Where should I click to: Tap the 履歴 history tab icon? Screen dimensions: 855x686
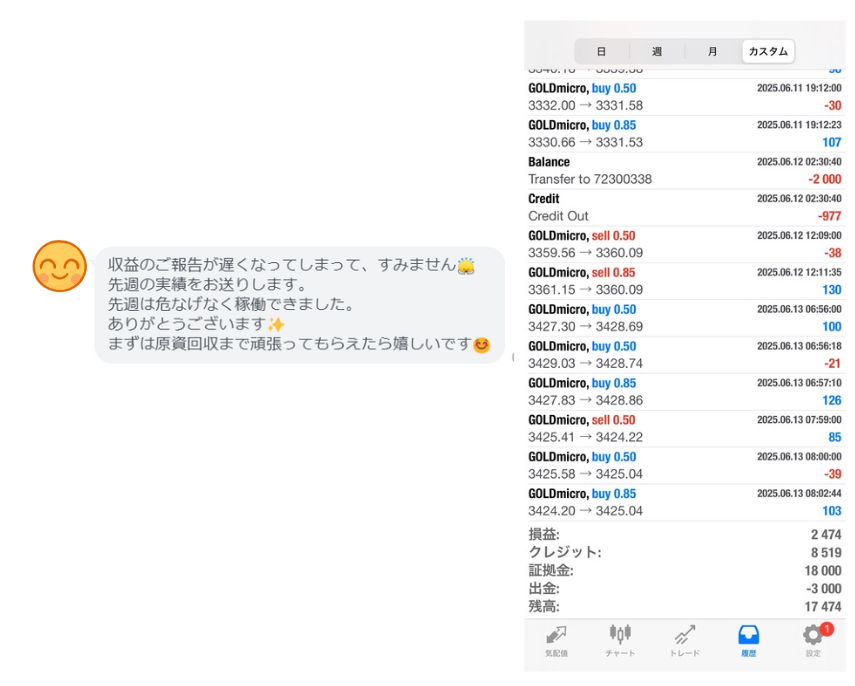coord(748,636)
